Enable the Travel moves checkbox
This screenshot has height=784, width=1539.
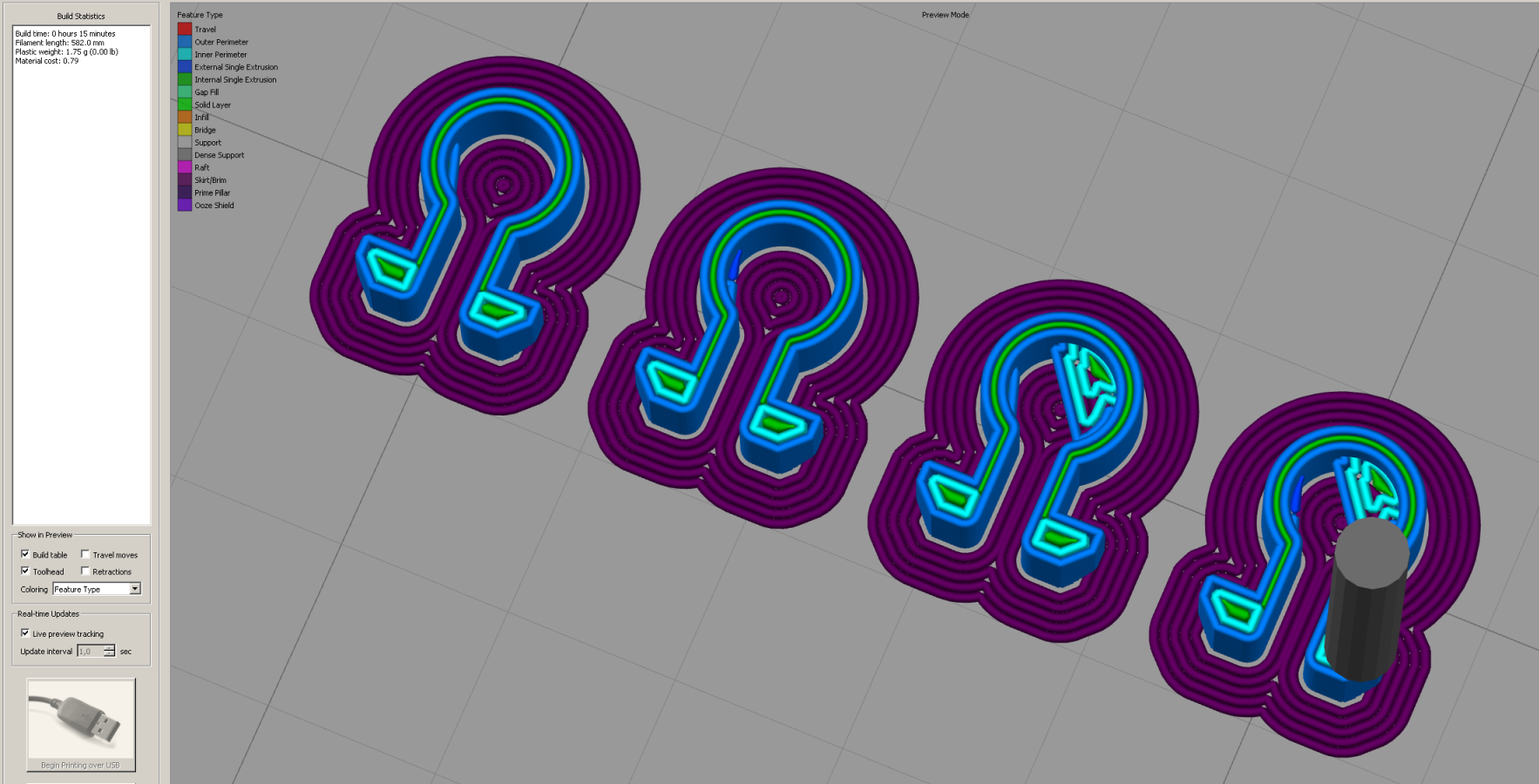85,554
